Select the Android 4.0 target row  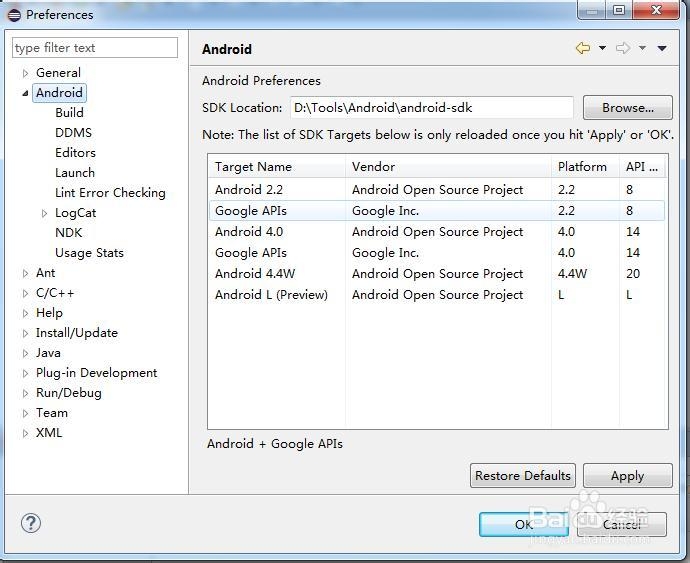tap(437, 232)
